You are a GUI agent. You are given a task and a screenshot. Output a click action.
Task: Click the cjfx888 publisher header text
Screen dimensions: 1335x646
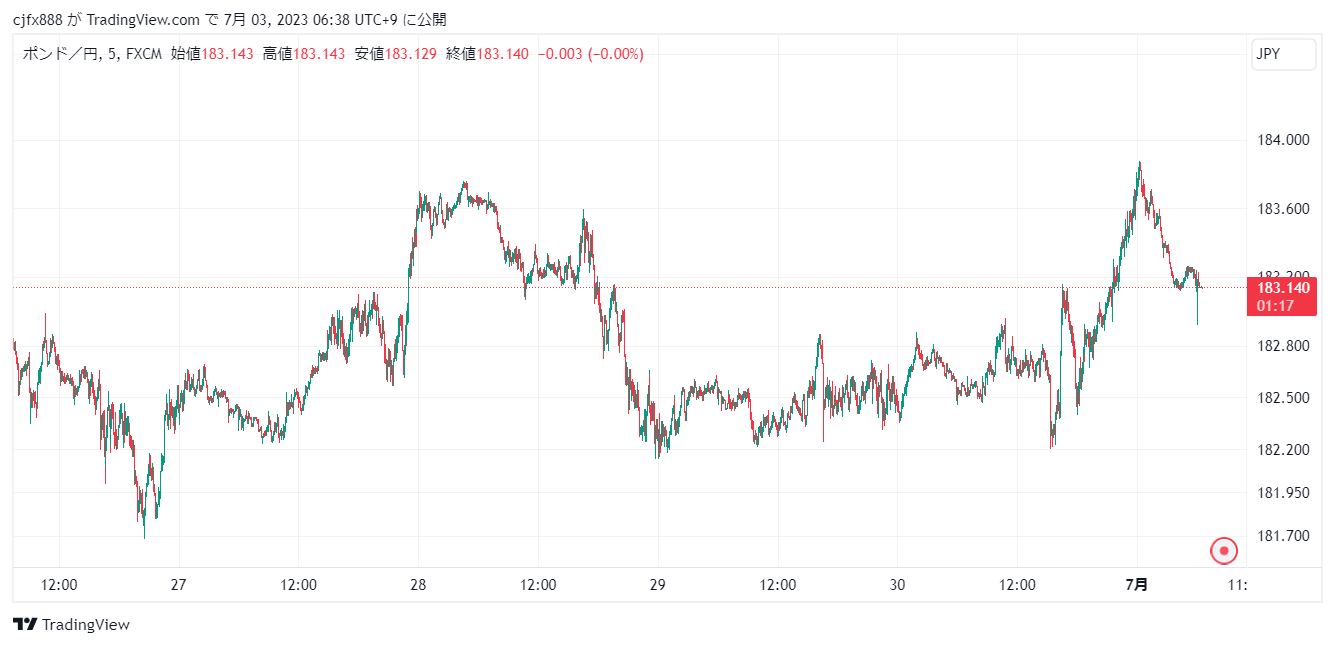pyautogui.click(x=39, y=19)
